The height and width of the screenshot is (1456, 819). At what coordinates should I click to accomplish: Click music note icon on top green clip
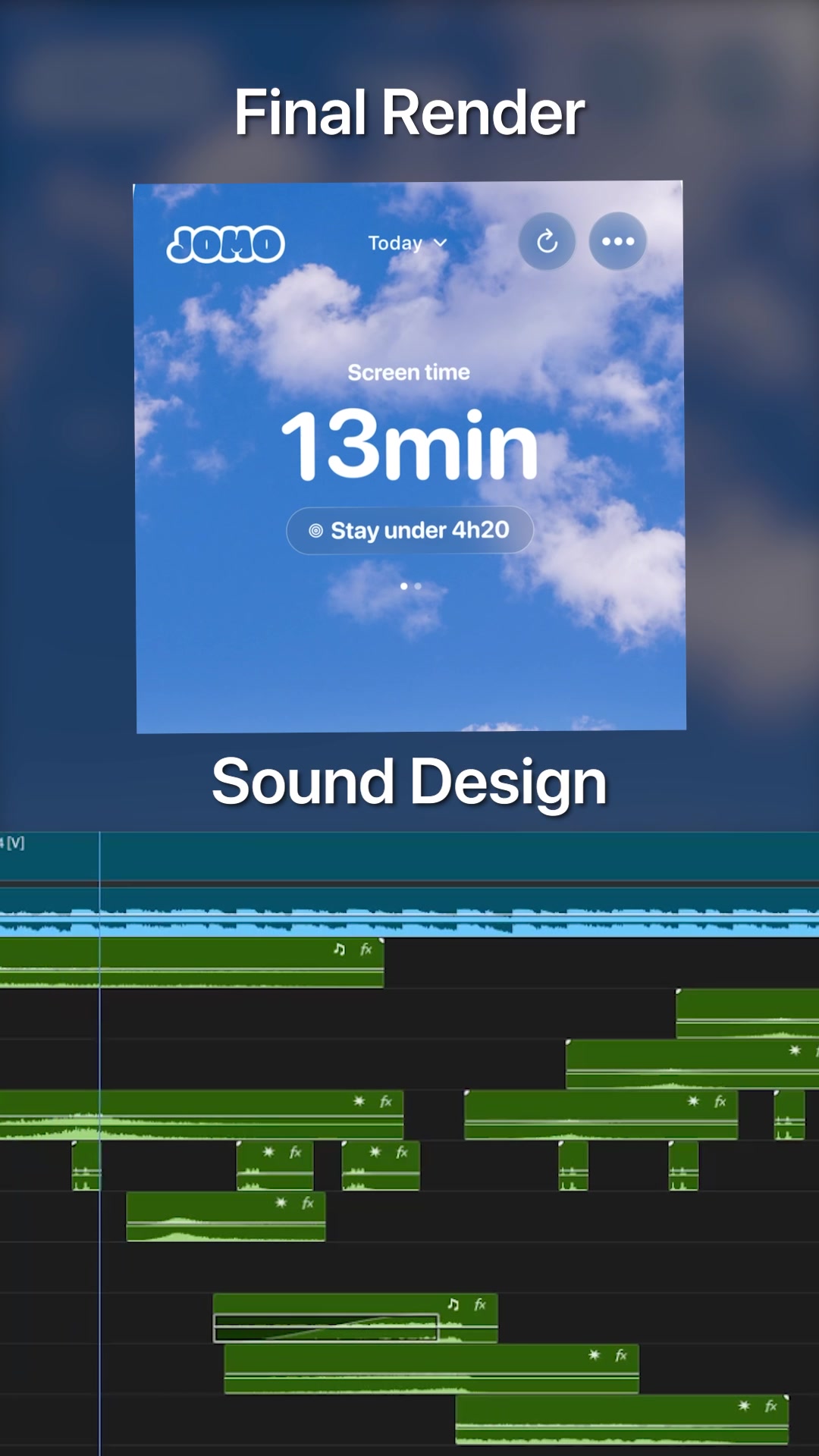coord(339,949)
